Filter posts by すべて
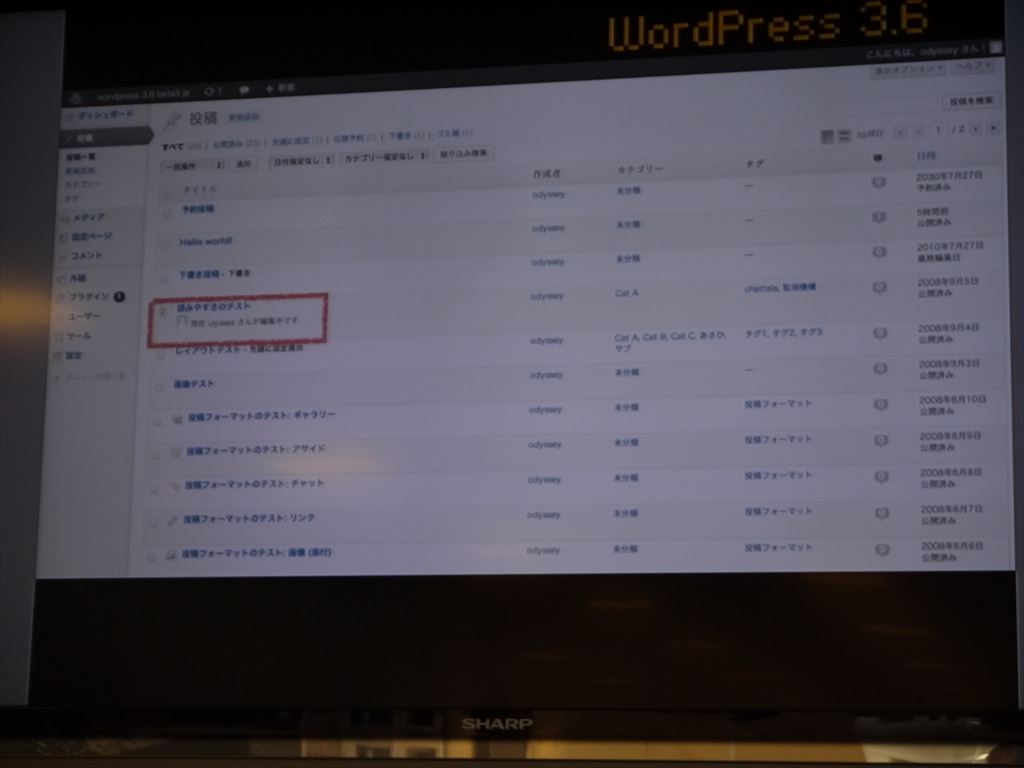Screen dimensions: 1024x768 click(x=172, y=146)
